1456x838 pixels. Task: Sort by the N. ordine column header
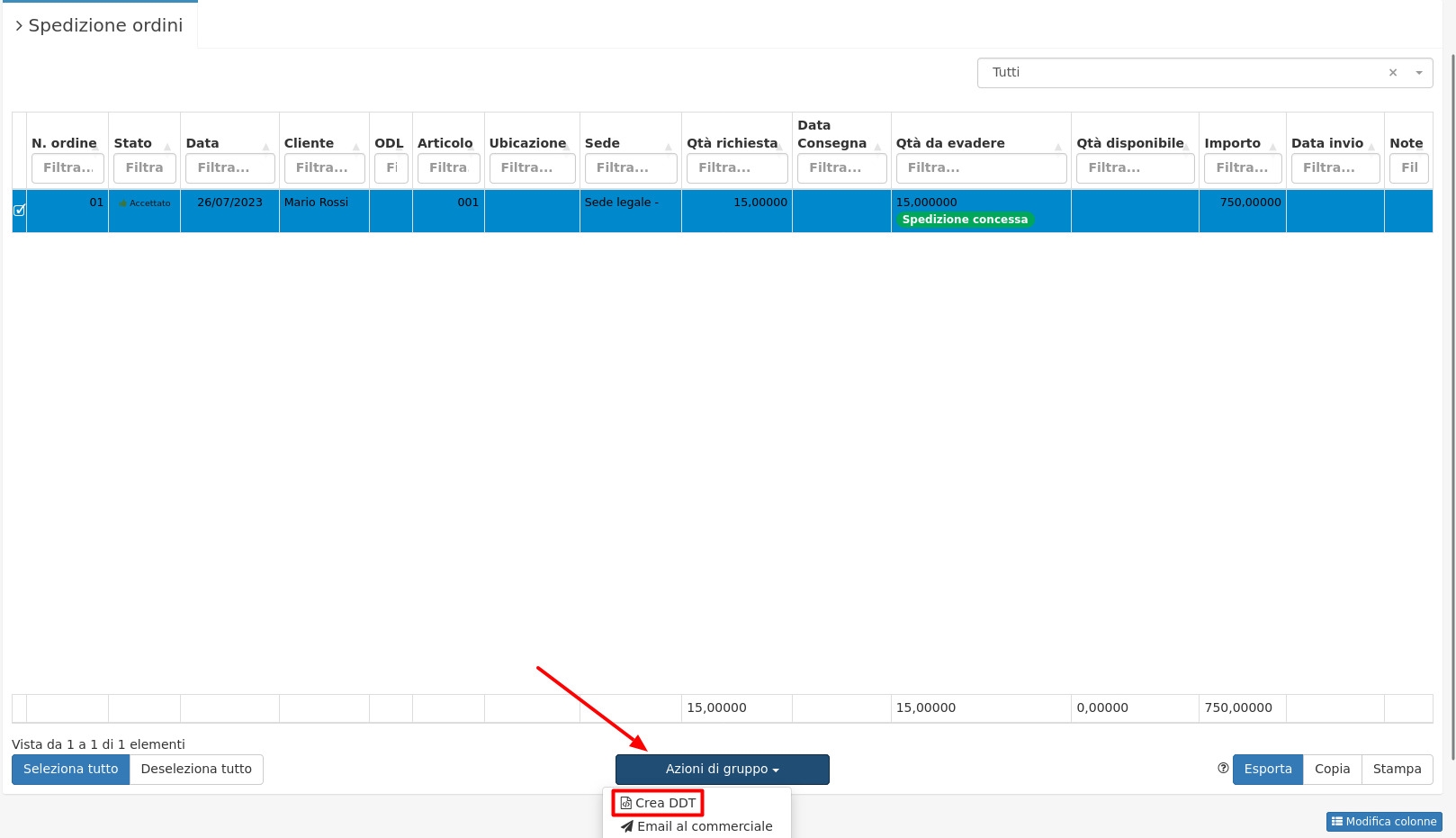(x=65, y=143)
